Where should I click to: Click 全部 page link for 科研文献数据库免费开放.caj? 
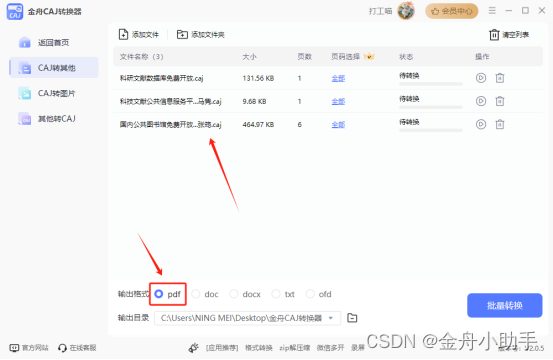point(338,78)
